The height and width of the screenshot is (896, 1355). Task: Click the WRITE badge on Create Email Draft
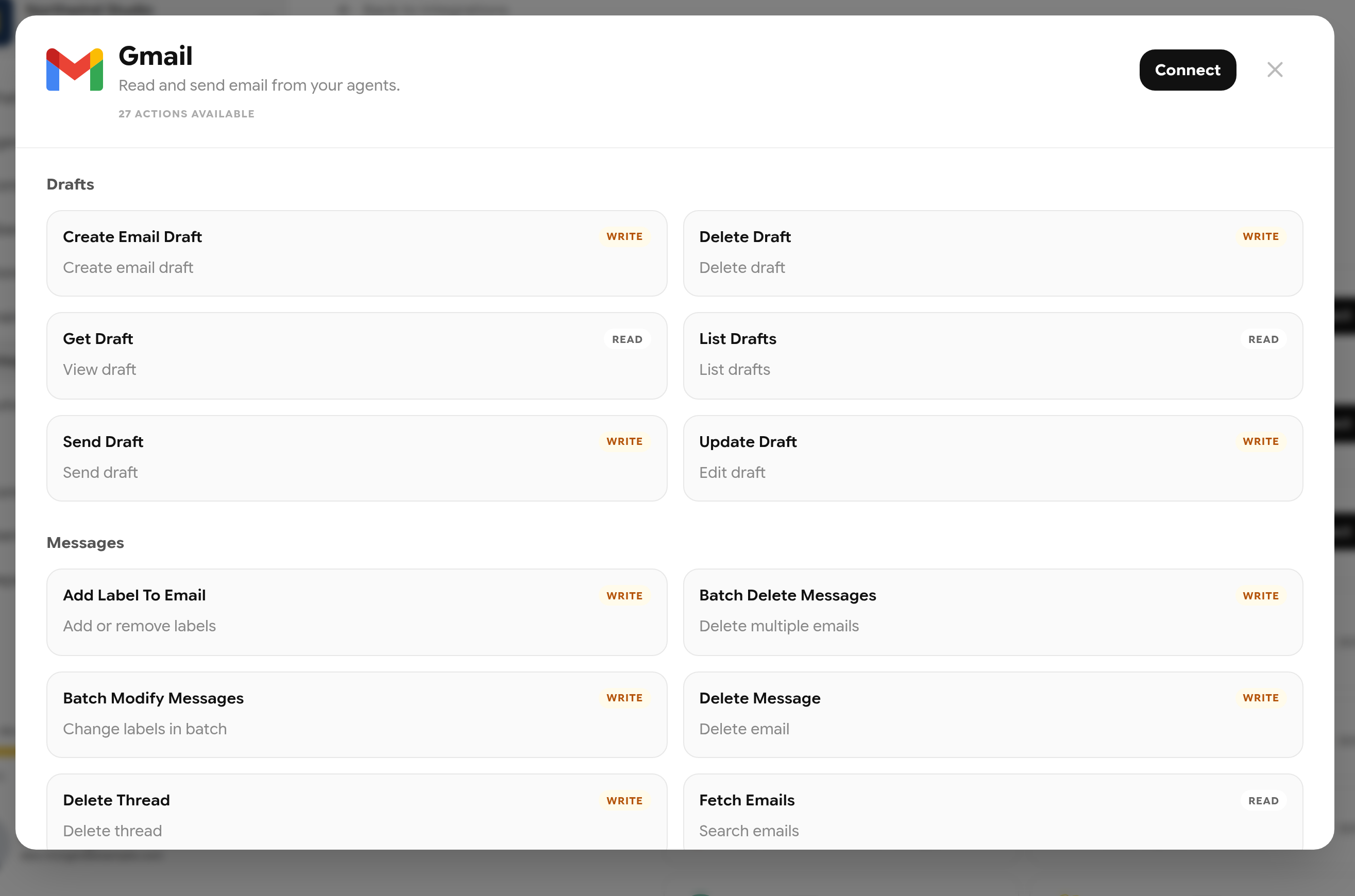[624, 236]
